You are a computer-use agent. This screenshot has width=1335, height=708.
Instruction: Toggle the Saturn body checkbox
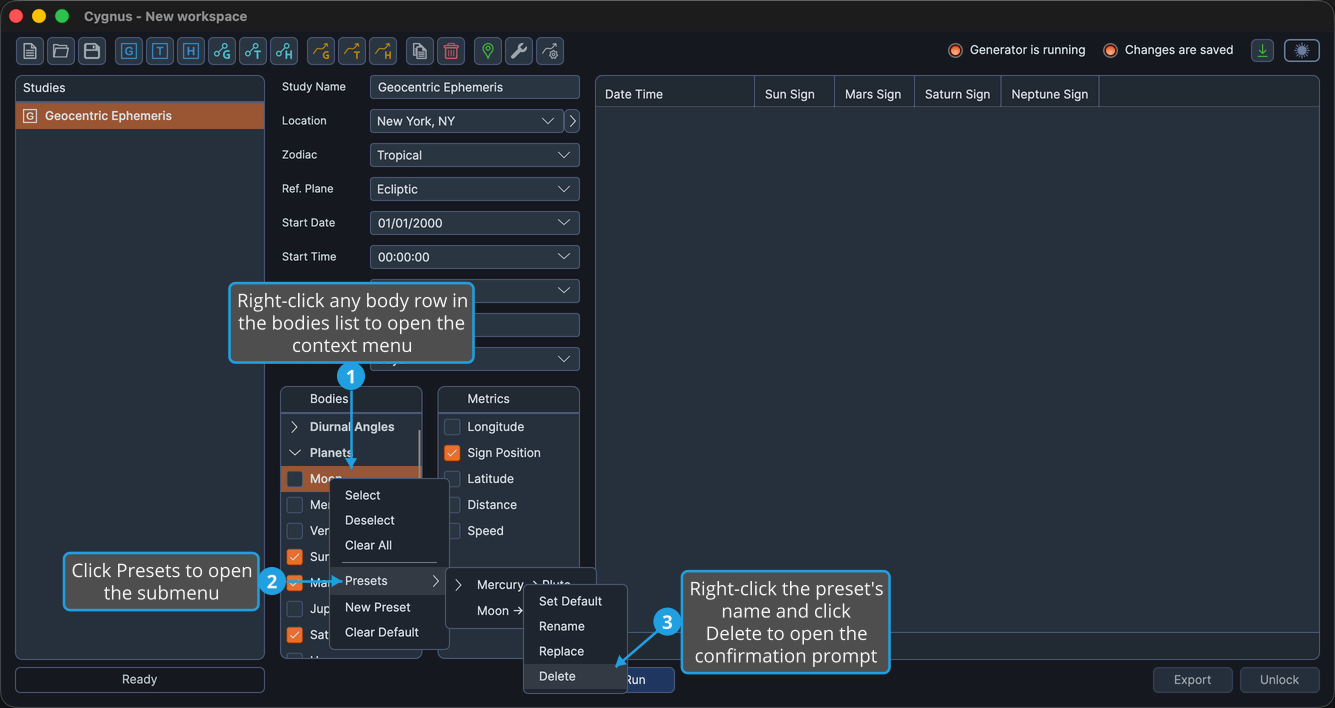click(295, 635)
